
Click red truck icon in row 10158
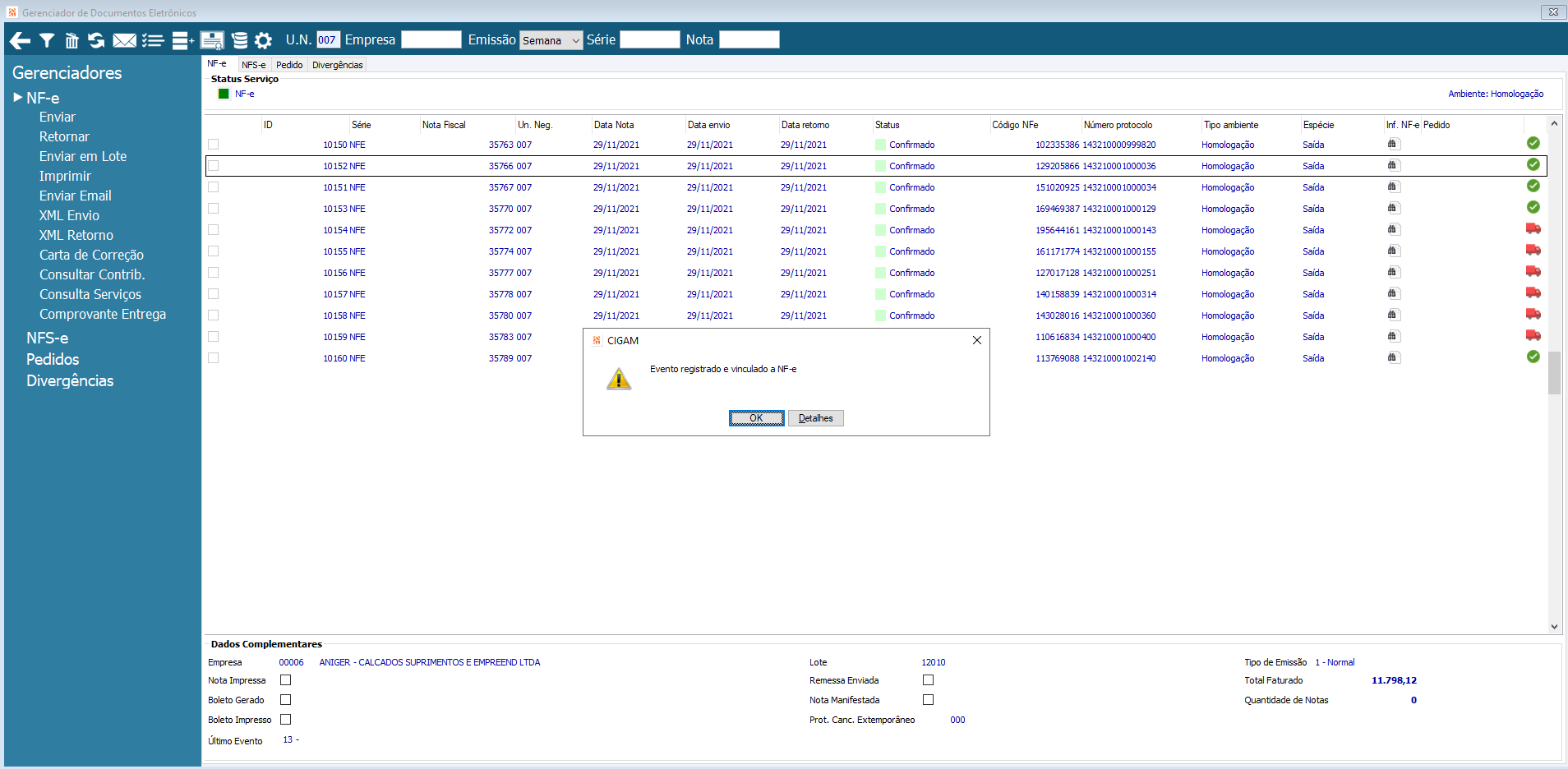coord(1533,314)
